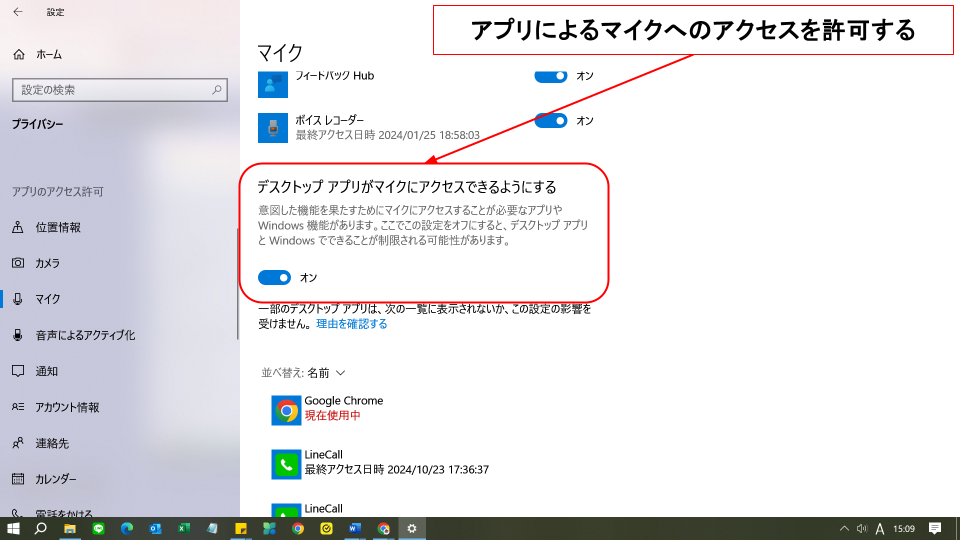Open 音声によるアクティブ化 settings
Screen dimensions: 960x540
point(84,335)
